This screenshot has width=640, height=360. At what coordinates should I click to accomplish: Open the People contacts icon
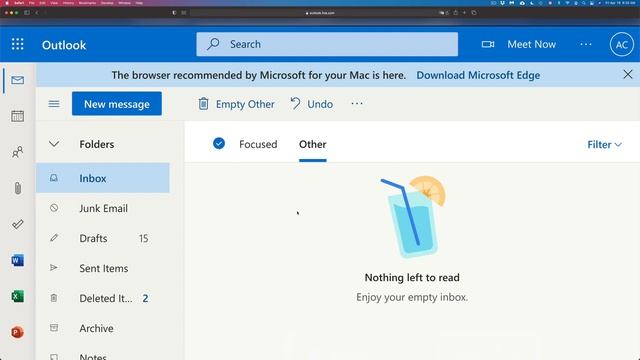(x=18, y=152)
